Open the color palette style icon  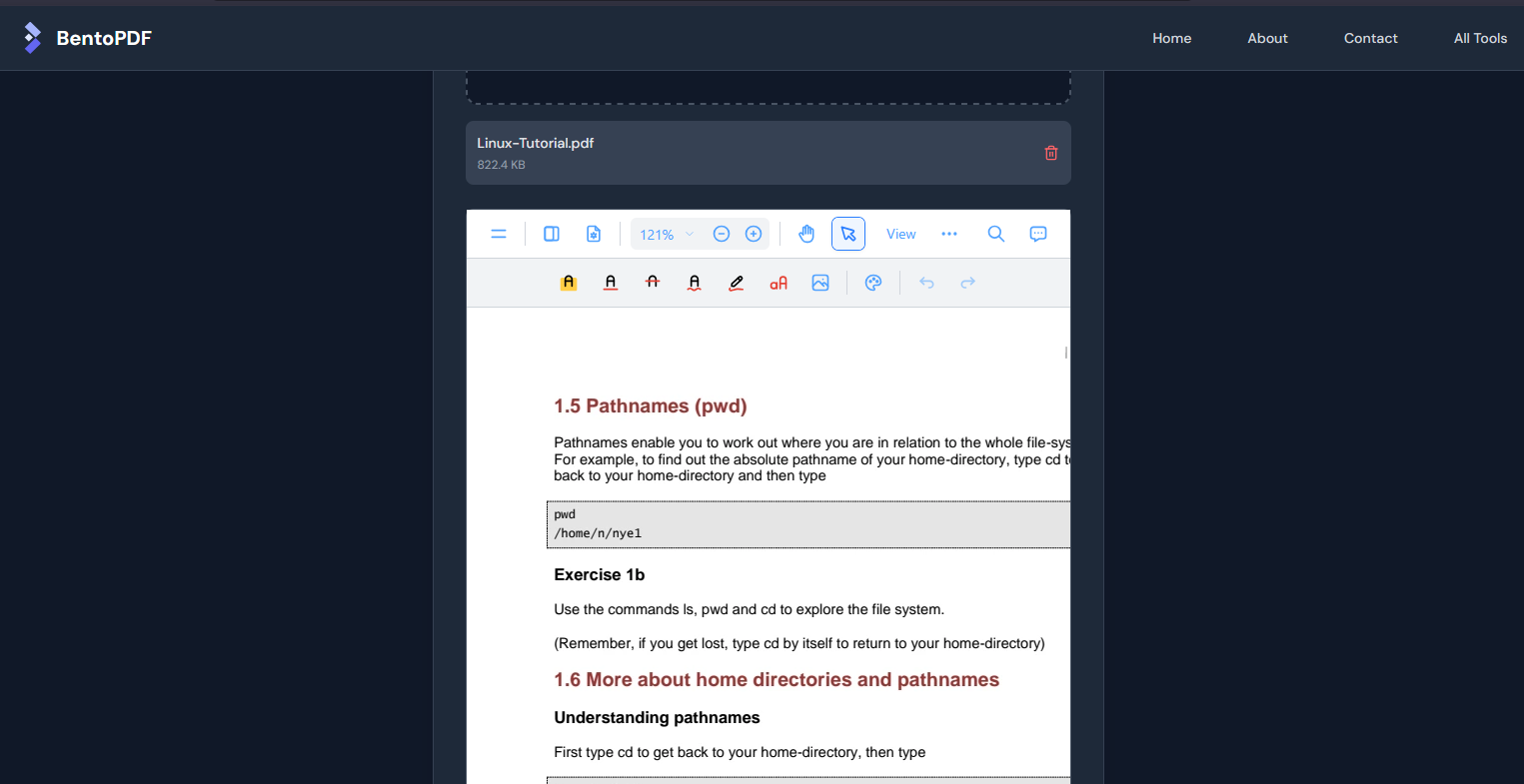click(873, 283)
